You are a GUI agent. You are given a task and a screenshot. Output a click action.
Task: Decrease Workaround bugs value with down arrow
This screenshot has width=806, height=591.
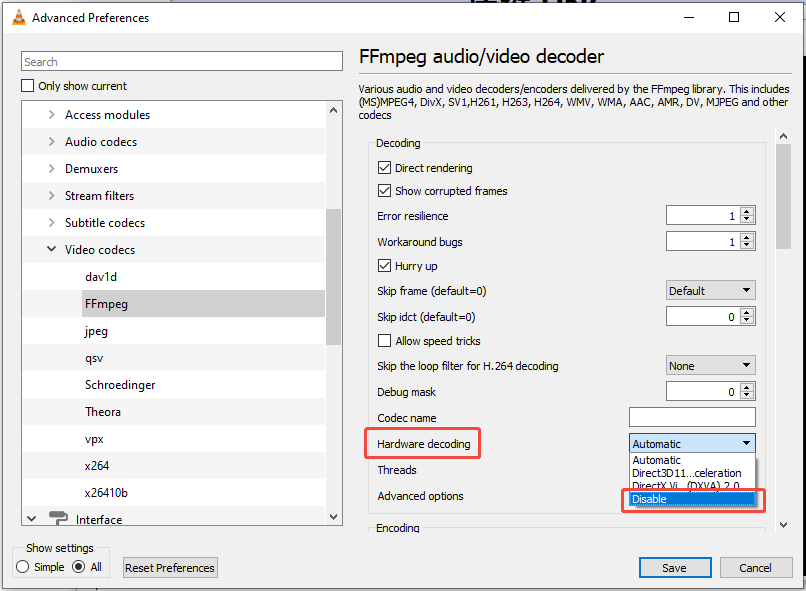pyautogui.click(x=747, y=246)
